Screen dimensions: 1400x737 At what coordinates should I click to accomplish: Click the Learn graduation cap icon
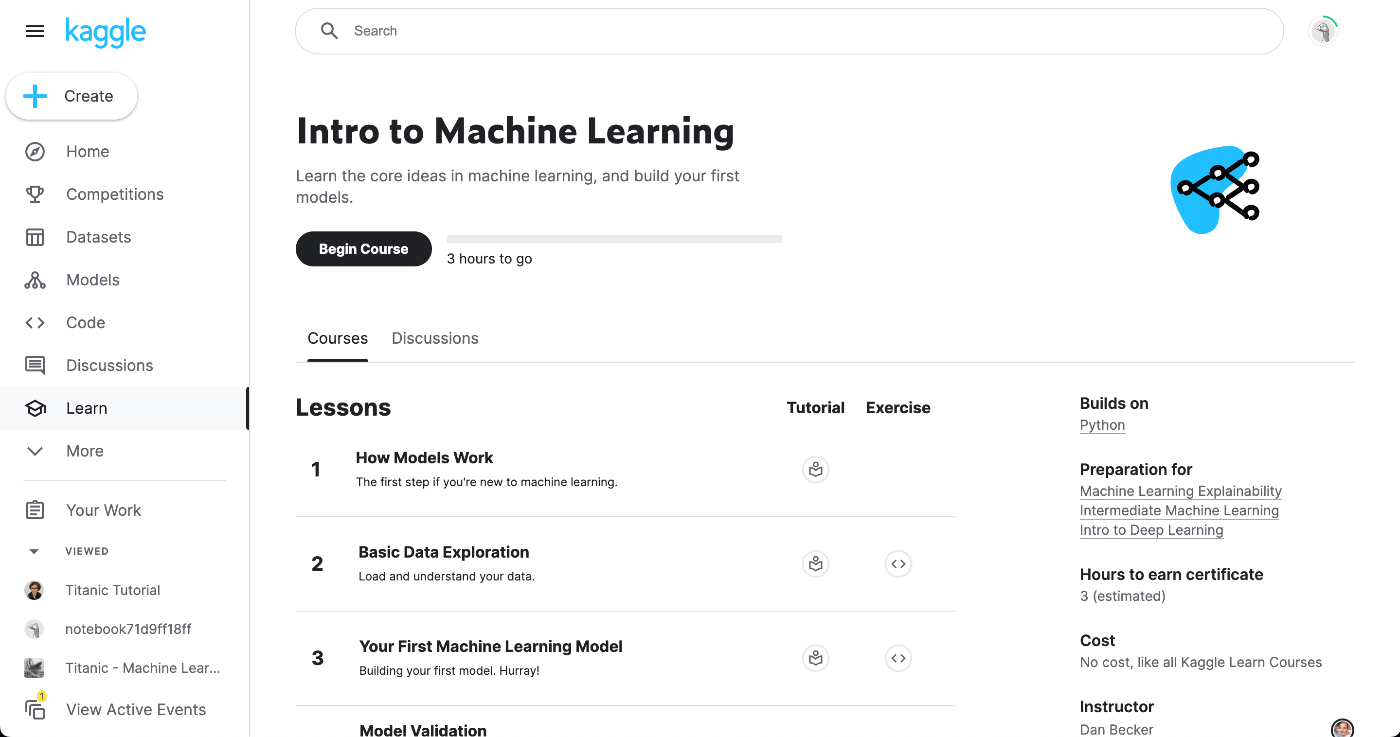click(35, 408)
